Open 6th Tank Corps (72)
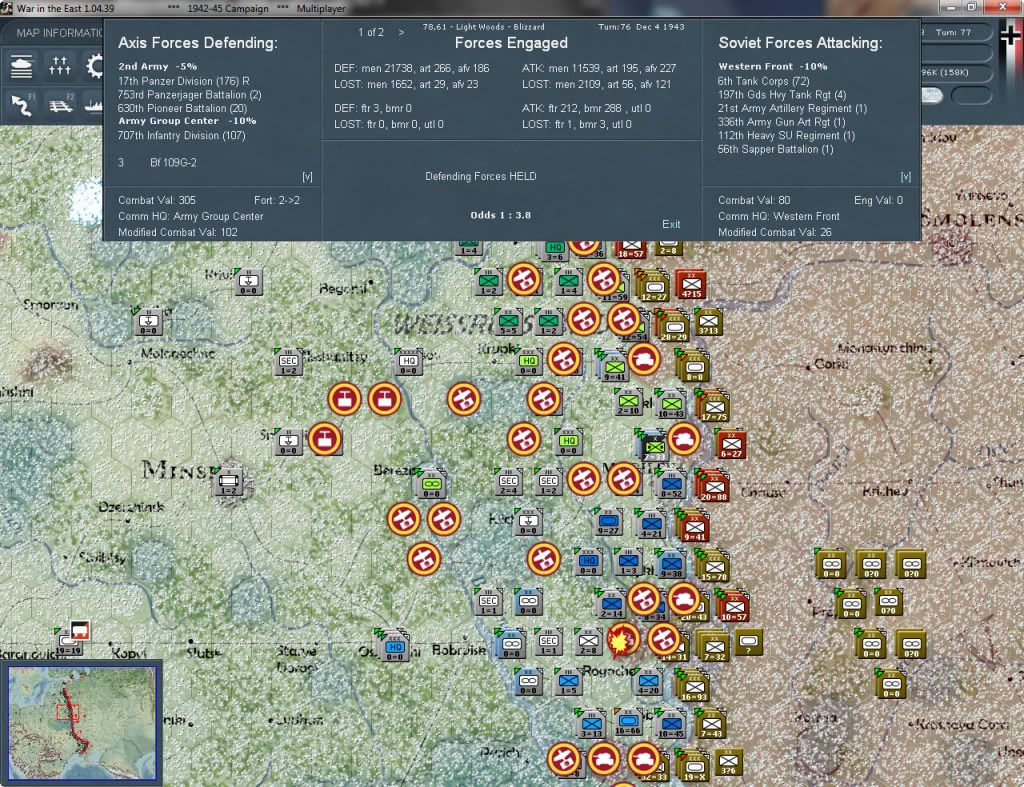This screenshot has width=1024, height=787. 763,81
